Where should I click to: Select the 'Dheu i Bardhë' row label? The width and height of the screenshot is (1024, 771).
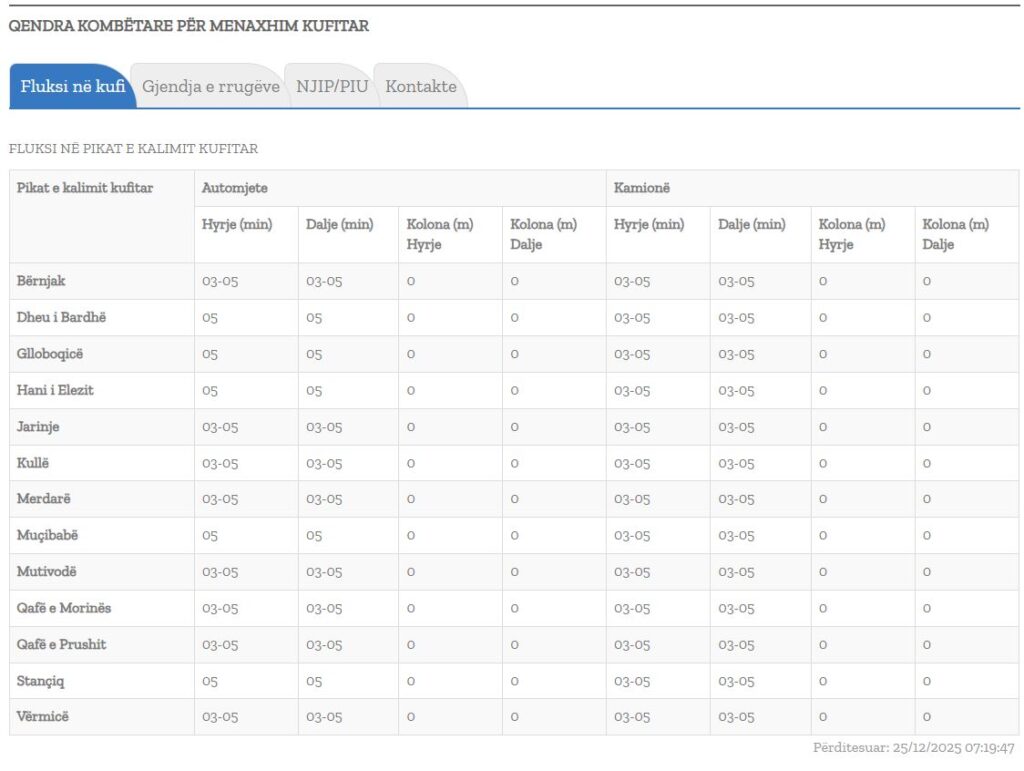[61, 318]
